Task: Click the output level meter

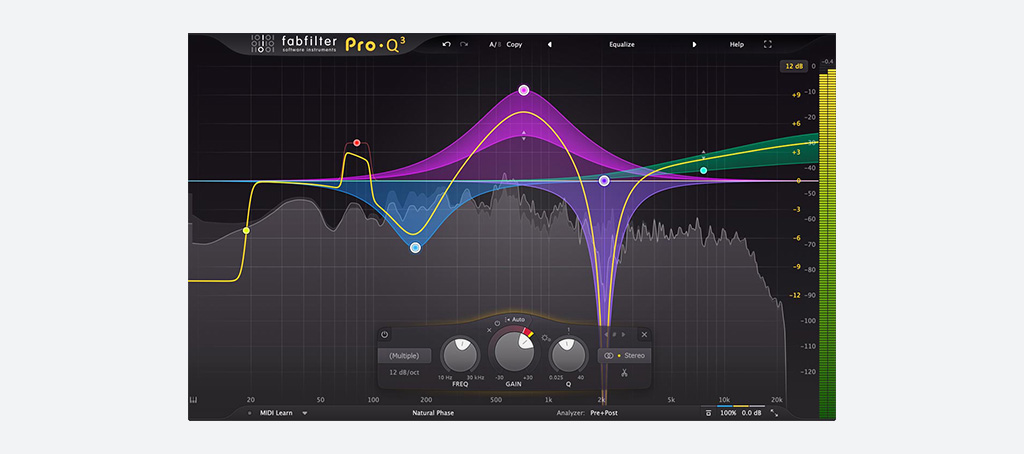Action: coord(827,243)
